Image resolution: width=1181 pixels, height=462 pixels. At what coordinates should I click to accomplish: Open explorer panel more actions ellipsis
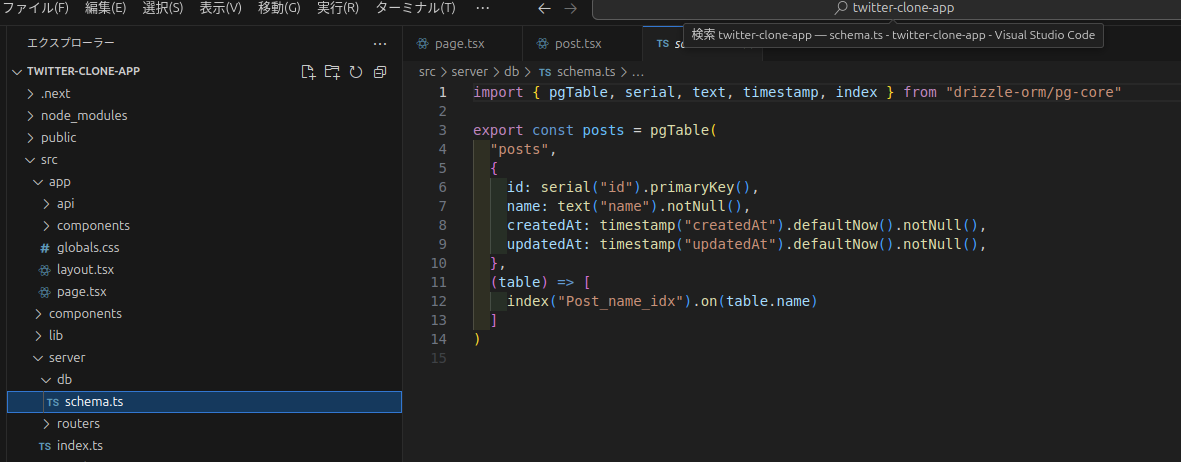(x=380, y=44)
